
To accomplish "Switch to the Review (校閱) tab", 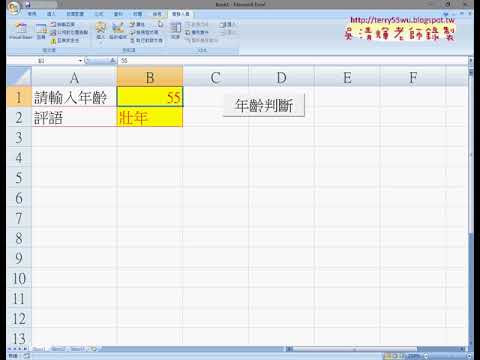I will (x=138, y=14).
